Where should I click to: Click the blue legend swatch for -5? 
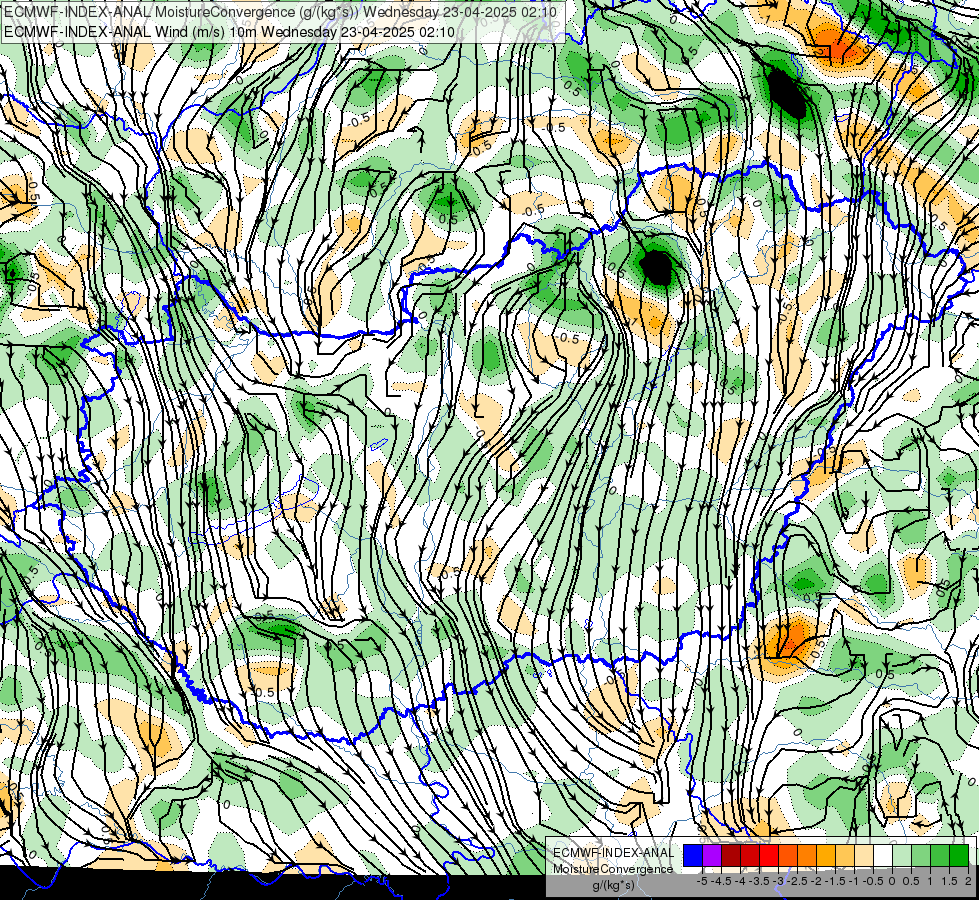point(693,855)
